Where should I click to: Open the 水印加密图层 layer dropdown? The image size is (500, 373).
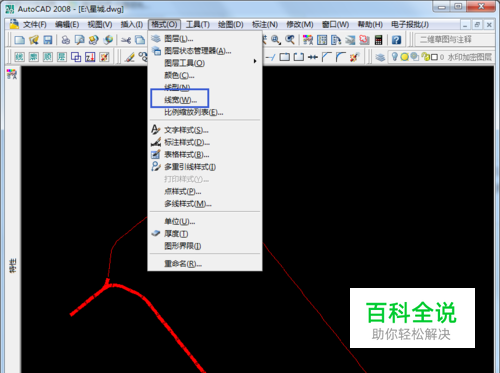442,57
